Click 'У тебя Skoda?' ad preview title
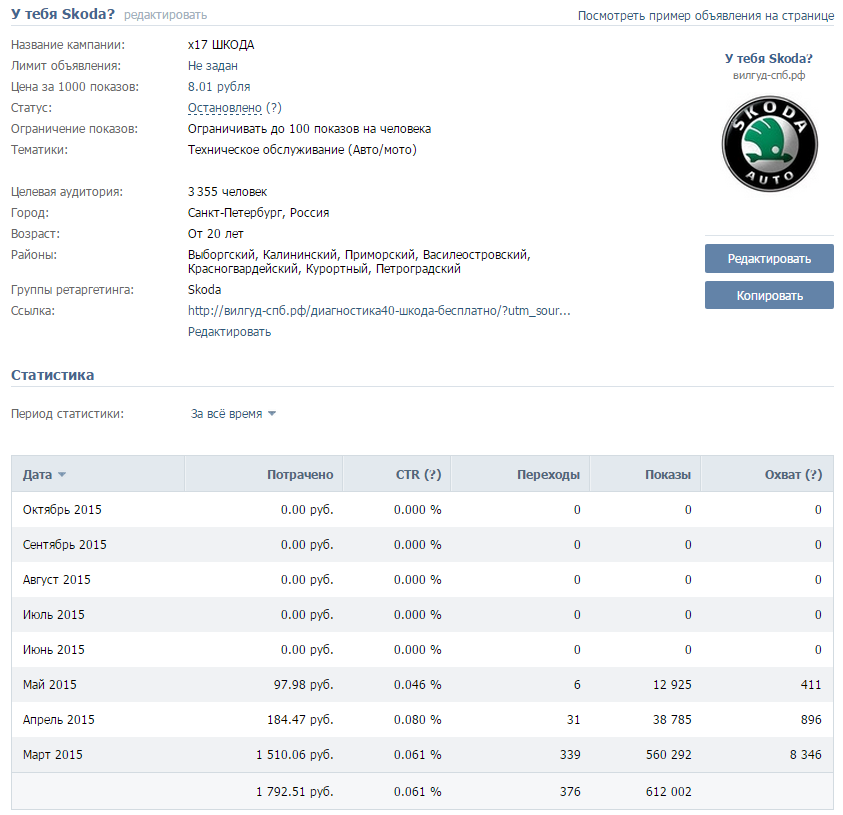This screenshot has width=843, height=815. click(x=769, y=59)
